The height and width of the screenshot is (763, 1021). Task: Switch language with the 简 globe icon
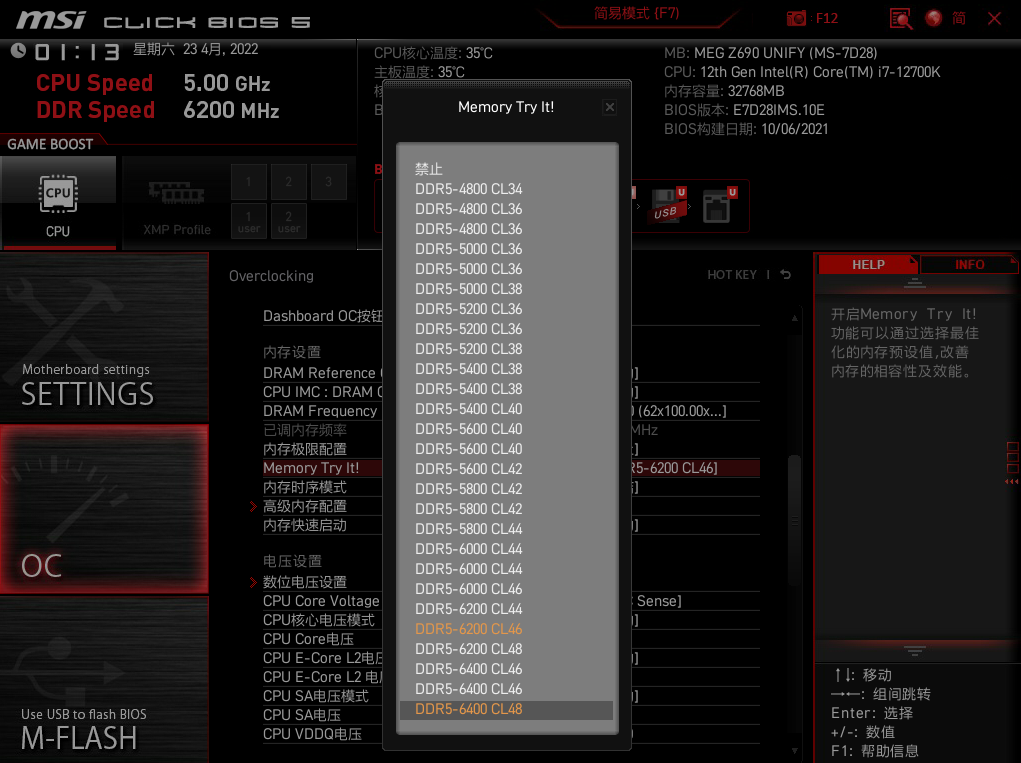940,18
